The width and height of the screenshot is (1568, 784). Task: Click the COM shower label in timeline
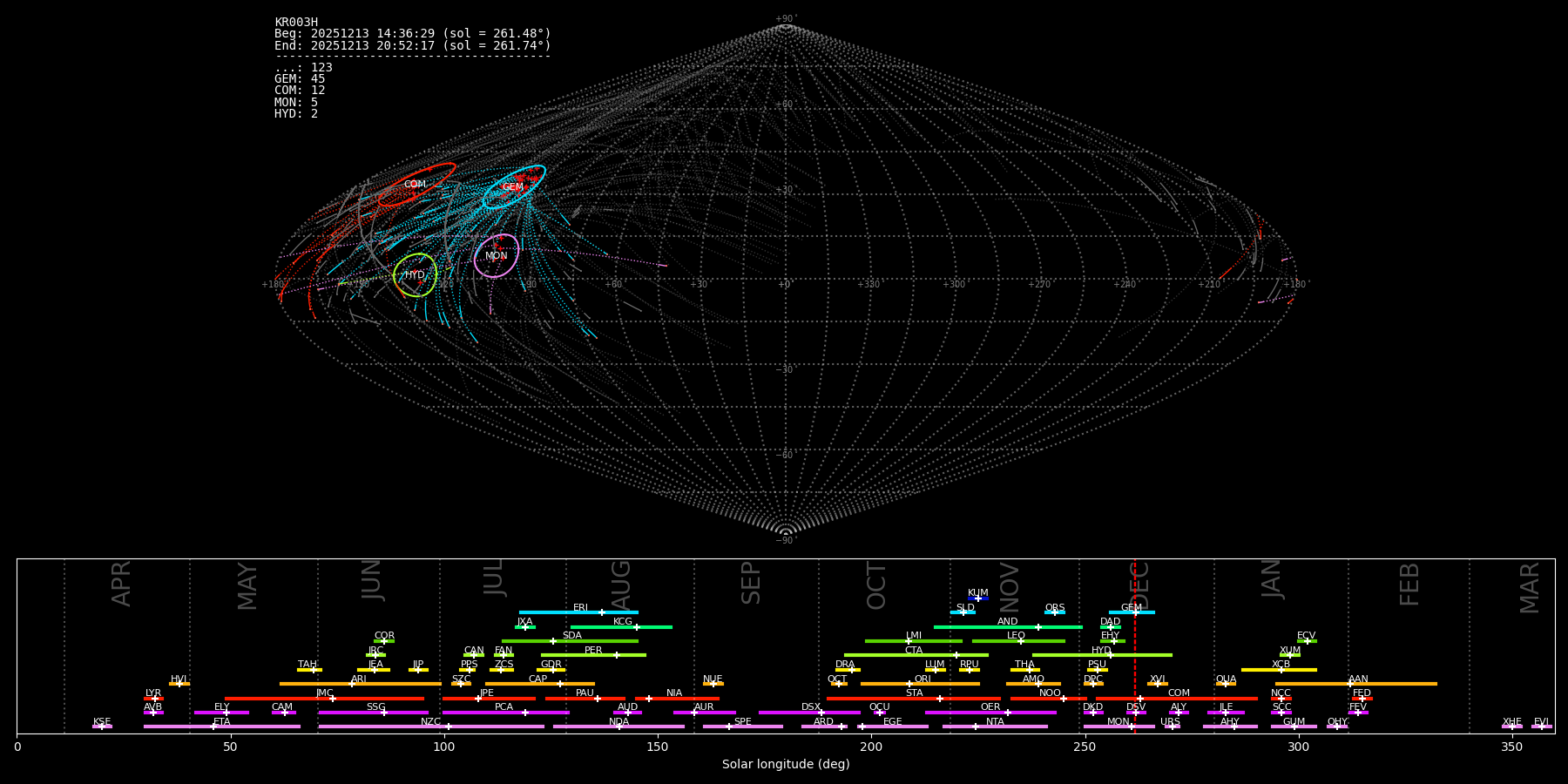(x=1179, y=693)
